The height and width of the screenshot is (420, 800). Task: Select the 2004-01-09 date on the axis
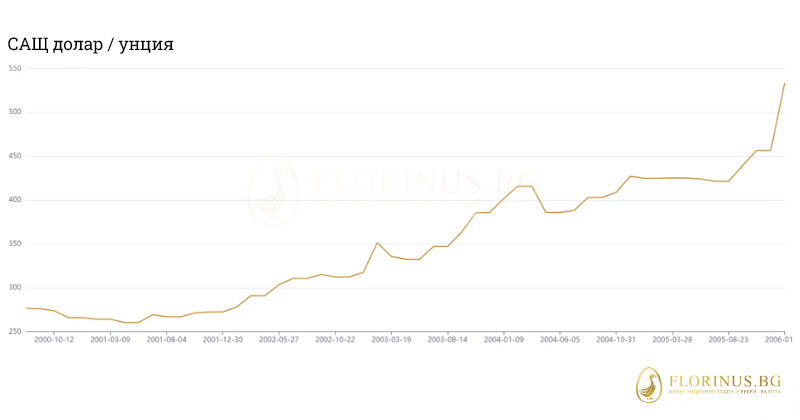pyautogui.click(x=504, y=340)
